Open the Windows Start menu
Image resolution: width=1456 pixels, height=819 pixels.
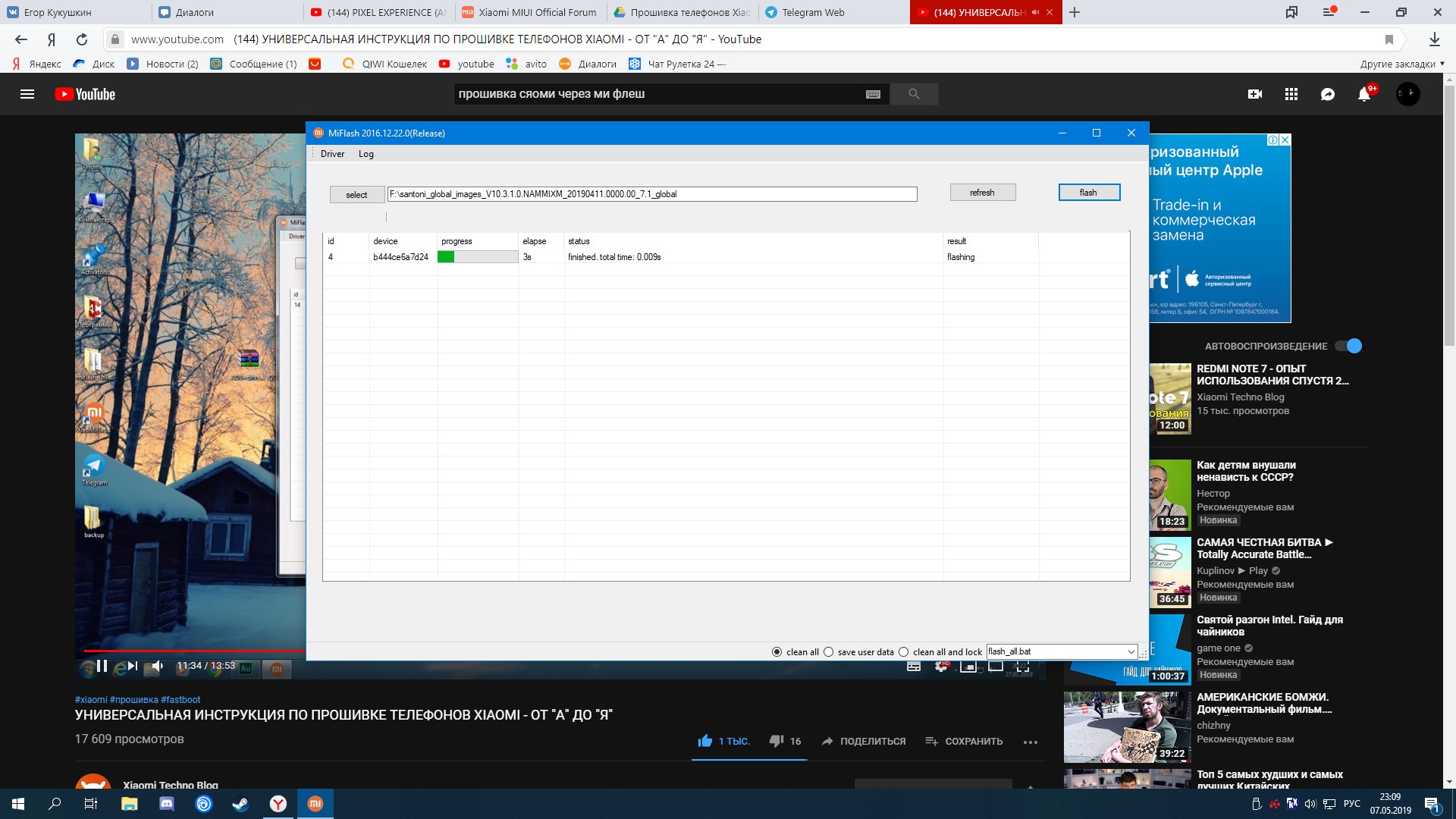18,804
